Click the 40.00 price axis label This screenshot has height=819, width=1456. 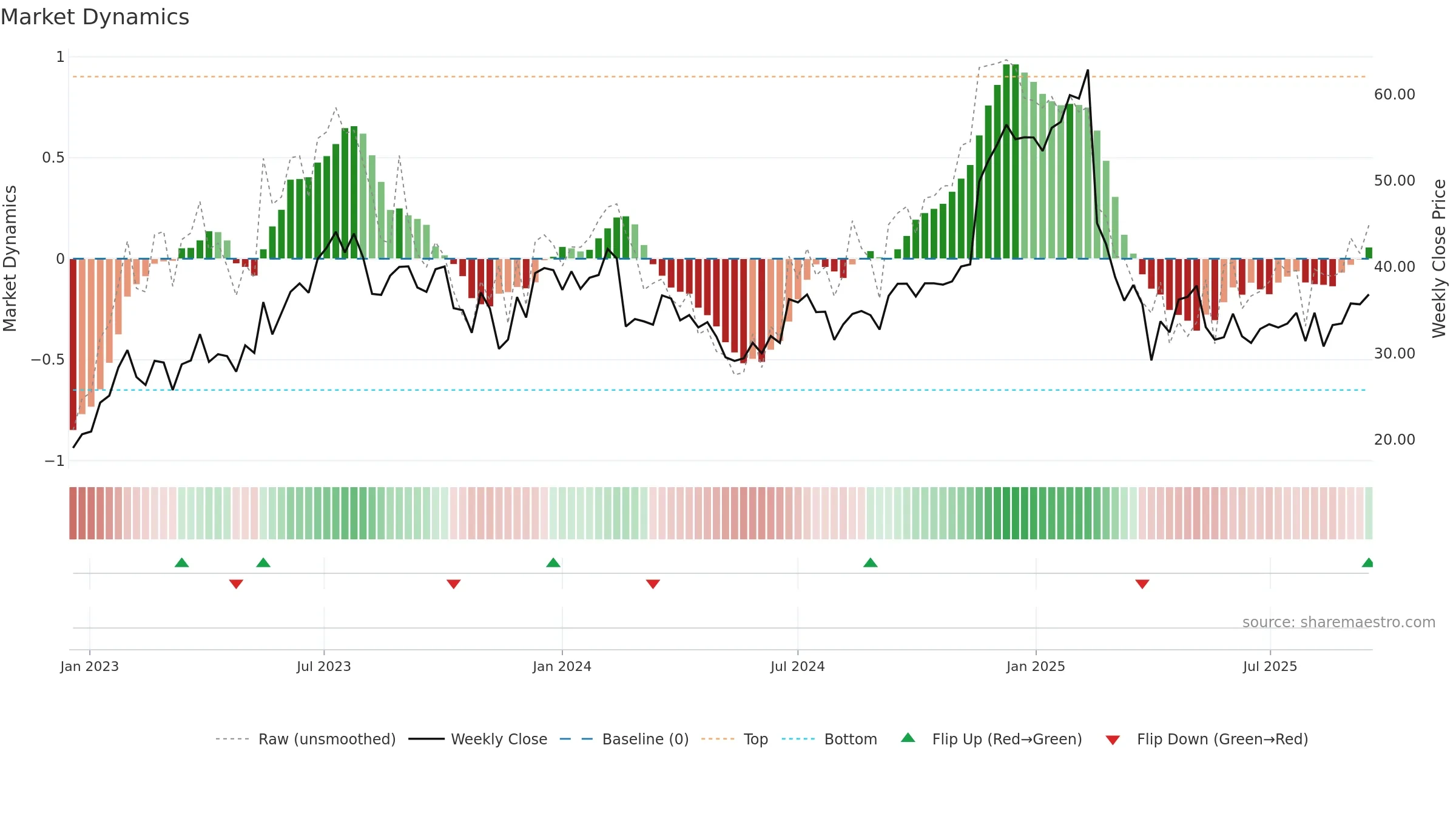1395,267
